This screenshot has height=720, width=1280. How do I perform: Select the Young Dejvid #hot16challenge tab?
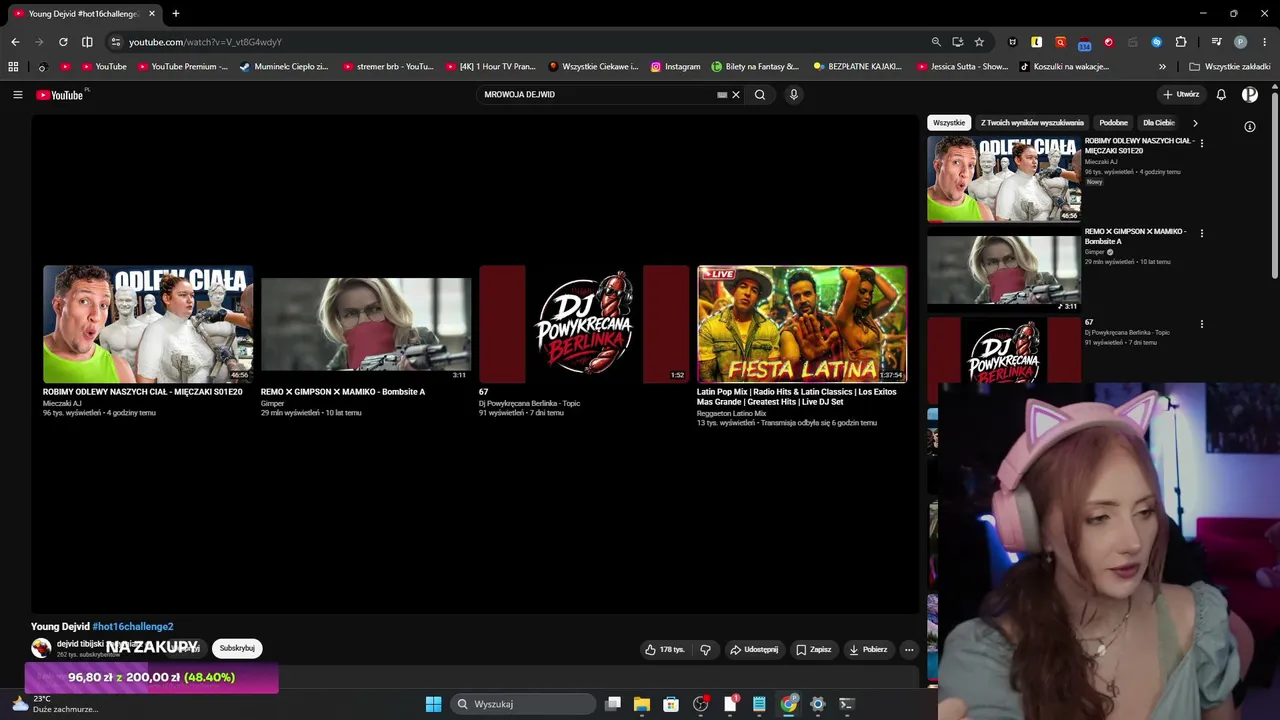coord(82,14)
